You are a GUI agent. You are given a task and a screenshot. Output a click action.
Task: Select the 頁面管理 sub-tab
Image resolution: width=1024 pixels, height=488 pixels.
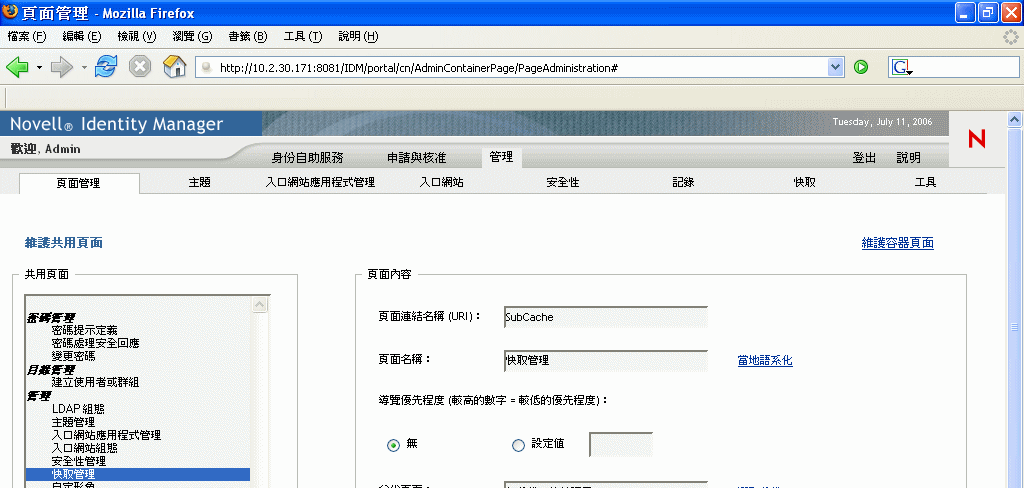[x=79, y=184]
